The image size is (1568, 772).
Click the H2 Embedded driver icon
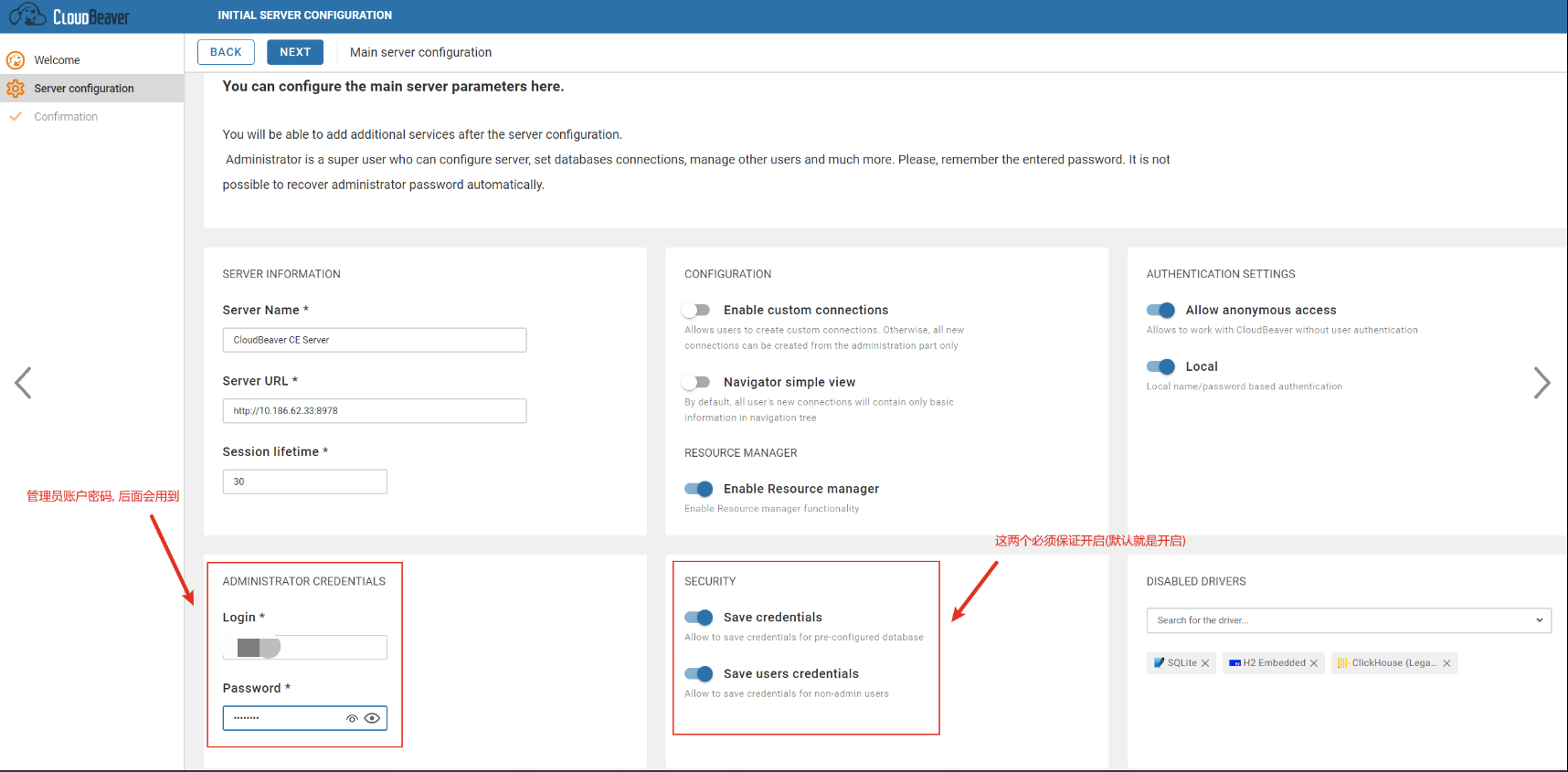1234,663
